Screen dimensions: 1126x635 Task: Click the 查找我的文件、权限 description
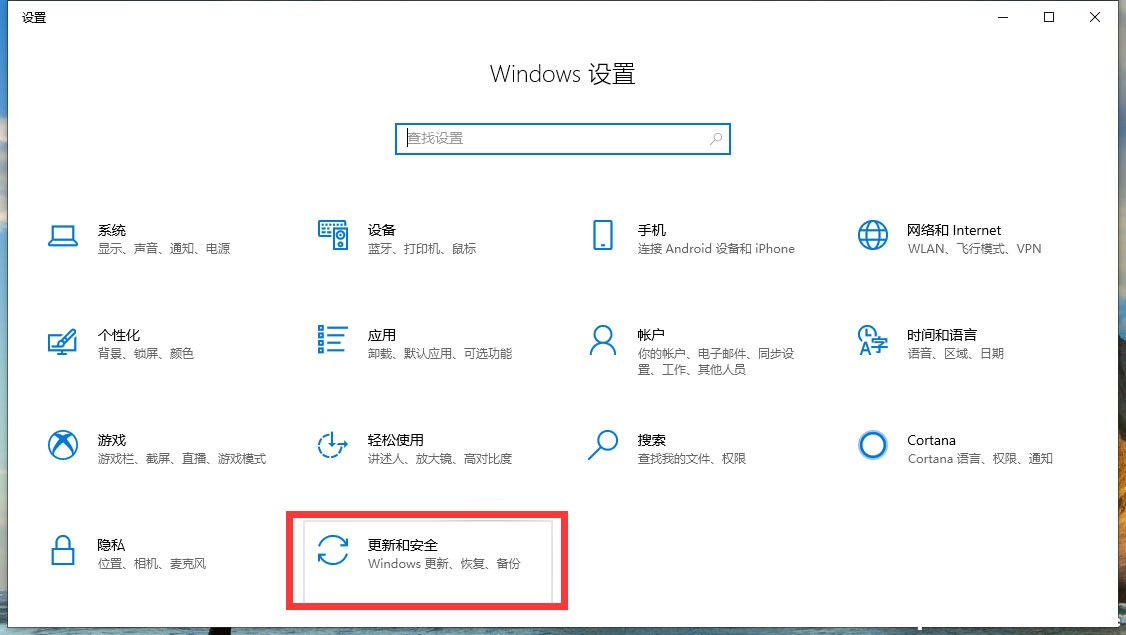click(692, 458)
